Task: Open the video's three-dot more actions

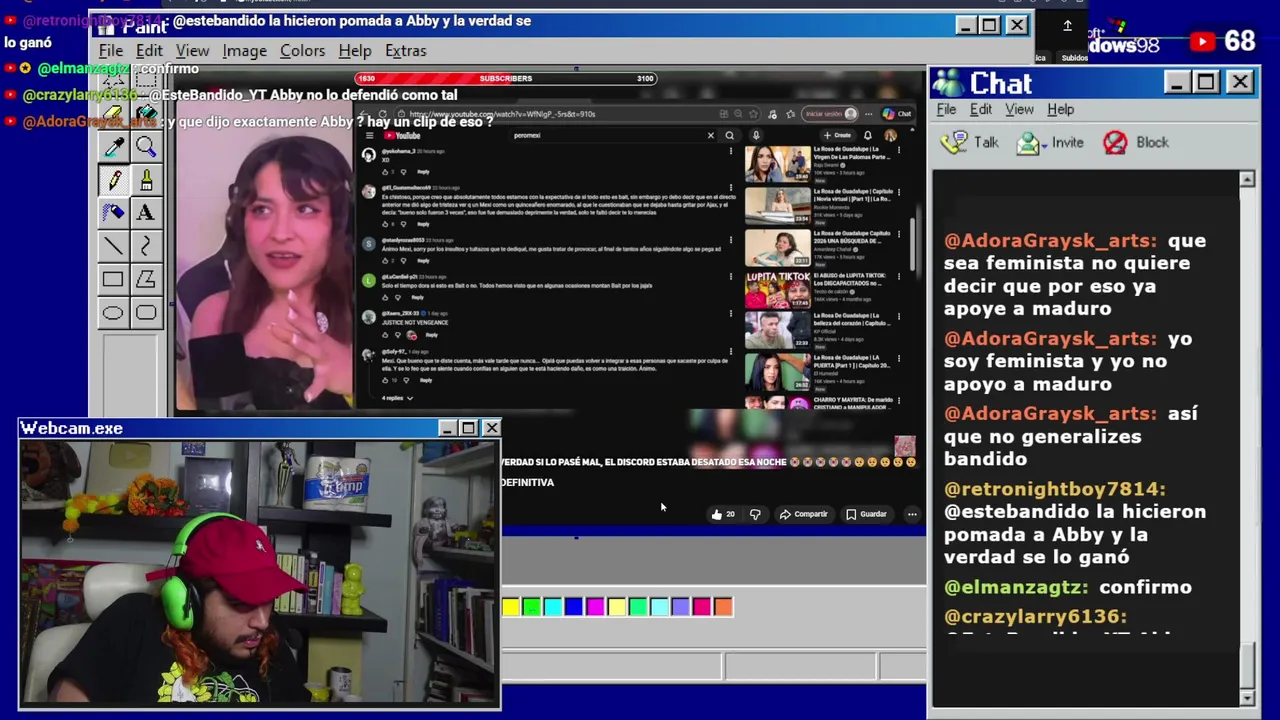Action: (x=912, y=514)
